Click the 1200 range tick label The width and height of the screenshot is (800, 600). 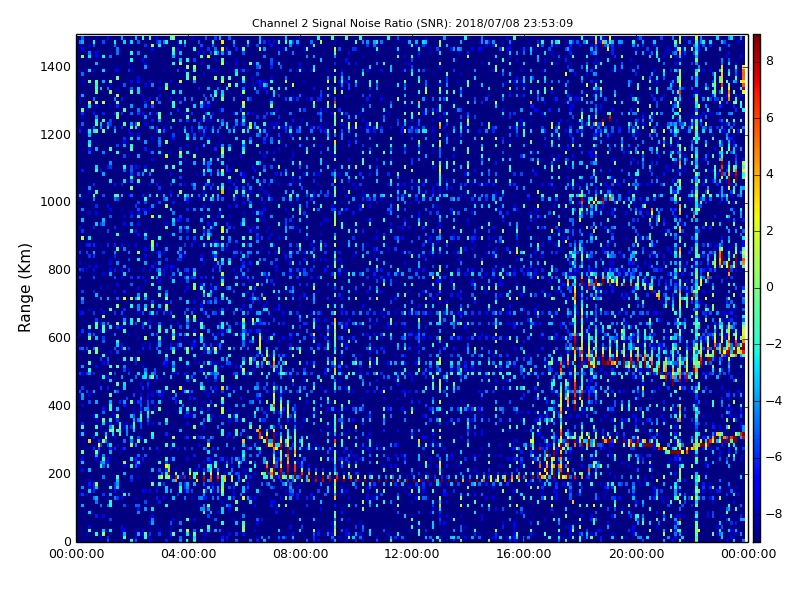(56, 135)
